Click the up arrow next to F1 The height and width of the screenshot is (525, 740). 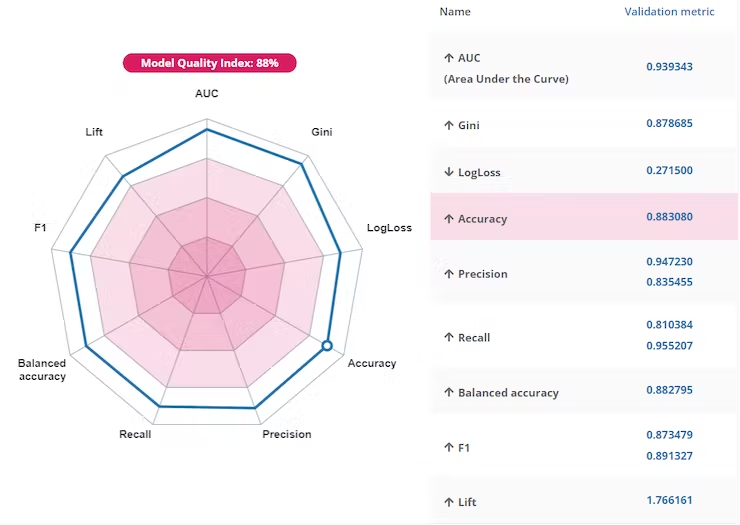point(448,448)
